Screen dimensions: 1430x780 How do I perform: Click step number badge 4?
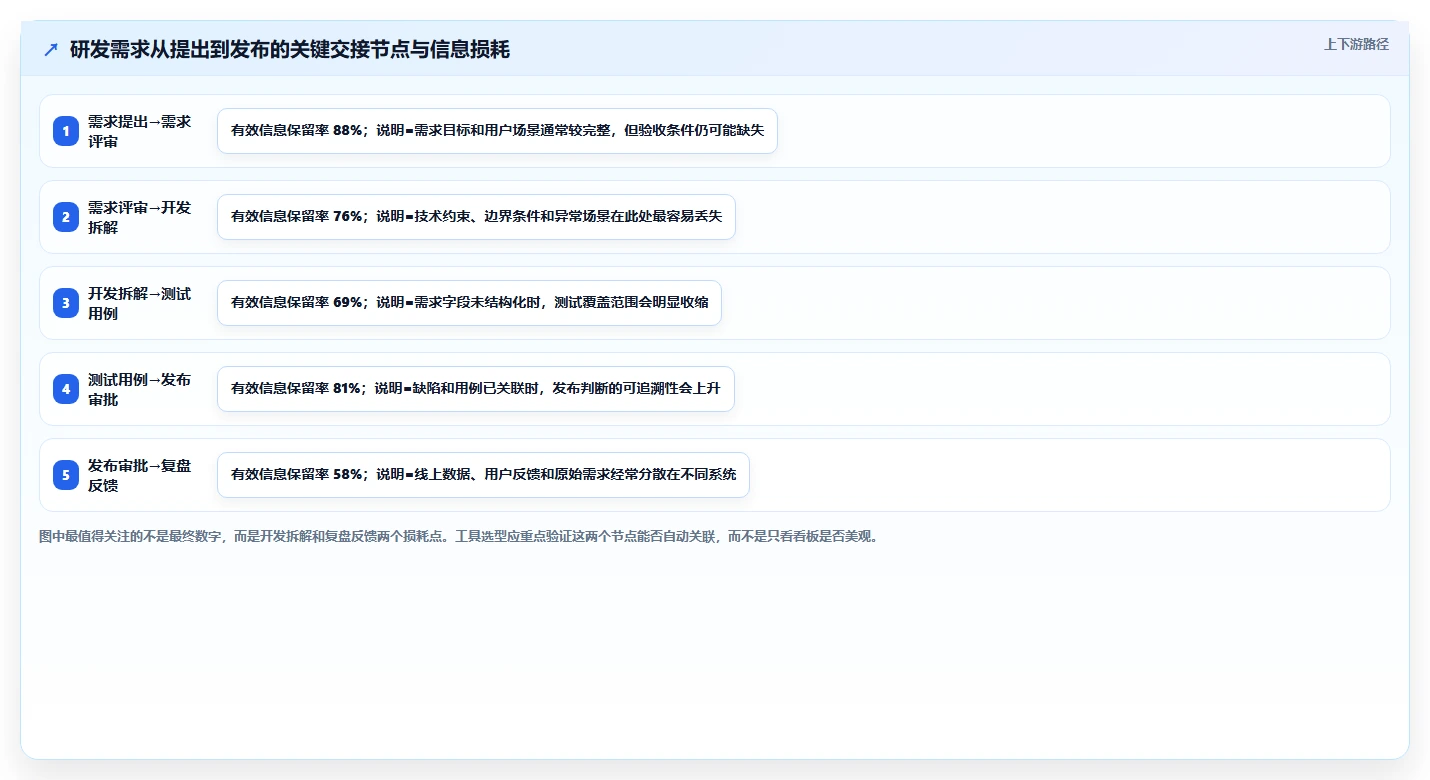click(x=66, y=389)
